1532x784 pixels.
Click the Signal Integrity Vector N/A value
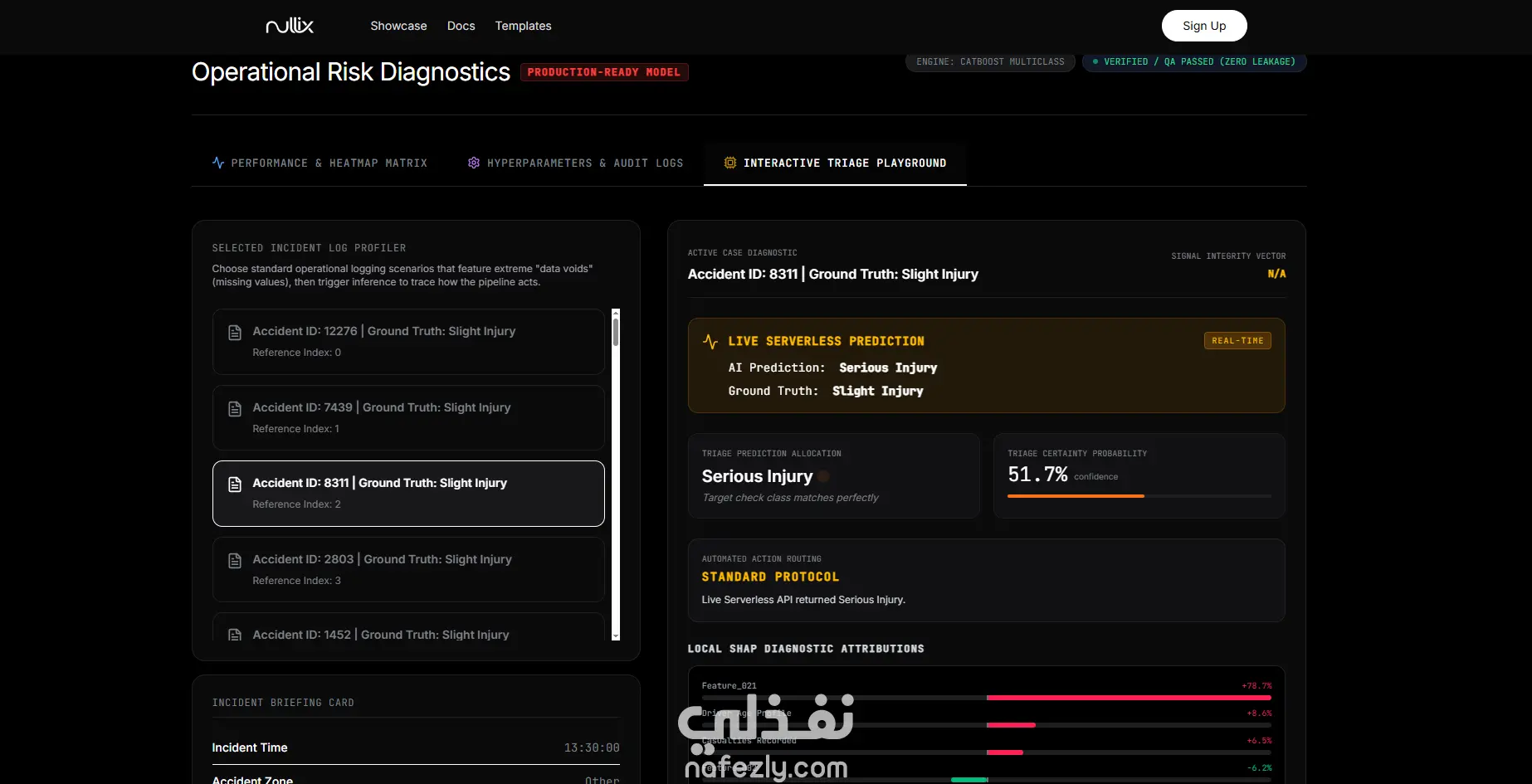click(x=1276, y=274)
